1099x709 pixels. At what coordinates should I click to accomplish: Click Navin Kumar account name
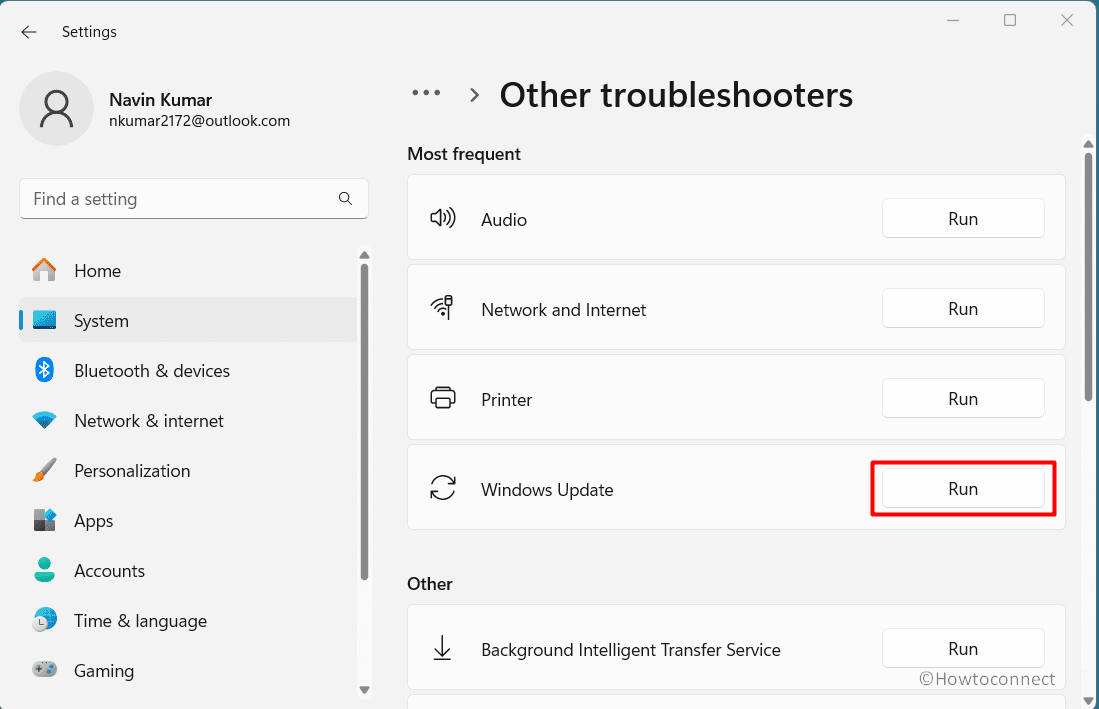[161, 99]
